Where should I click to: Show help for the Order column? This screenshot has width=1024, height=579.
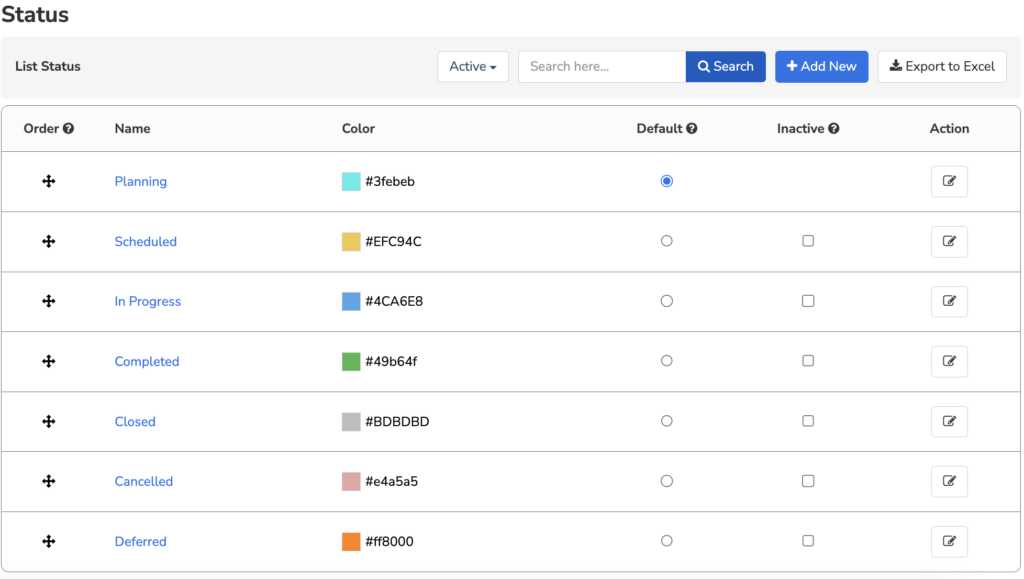[x=68, y=129]
